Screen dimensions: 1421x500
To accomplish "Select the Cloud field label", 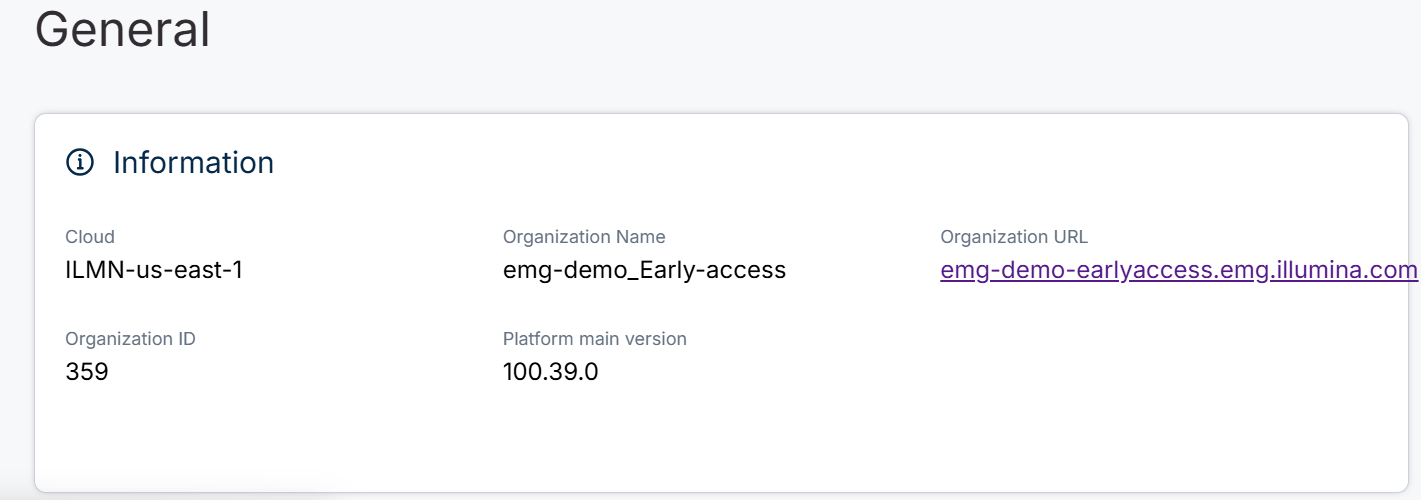I will point(90,237).
